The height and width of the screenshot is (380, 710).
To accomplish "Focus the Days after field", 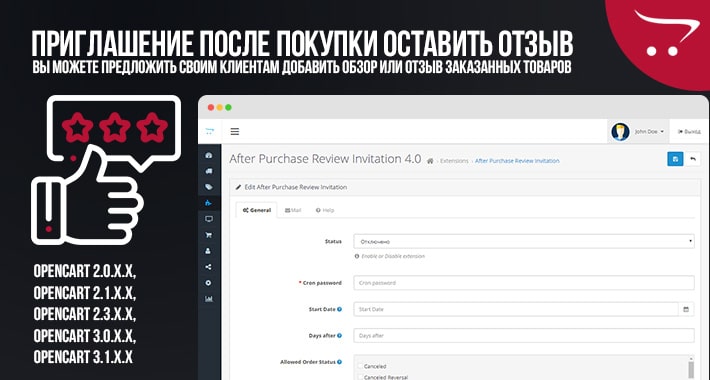I will (x=523, y=336).
